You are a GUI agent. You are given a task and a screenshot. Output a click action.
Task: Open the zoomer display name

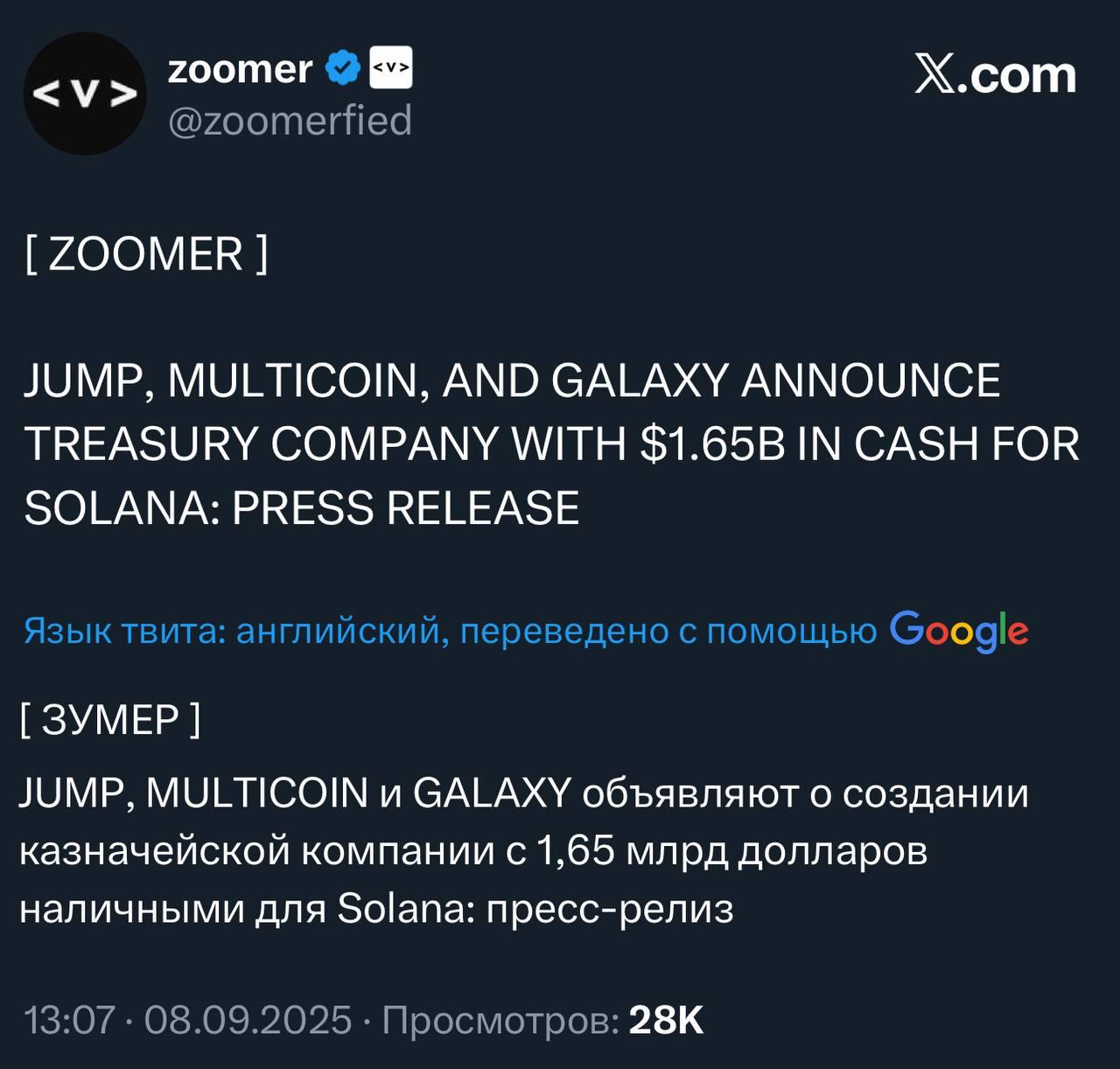(x=240, y=69)
